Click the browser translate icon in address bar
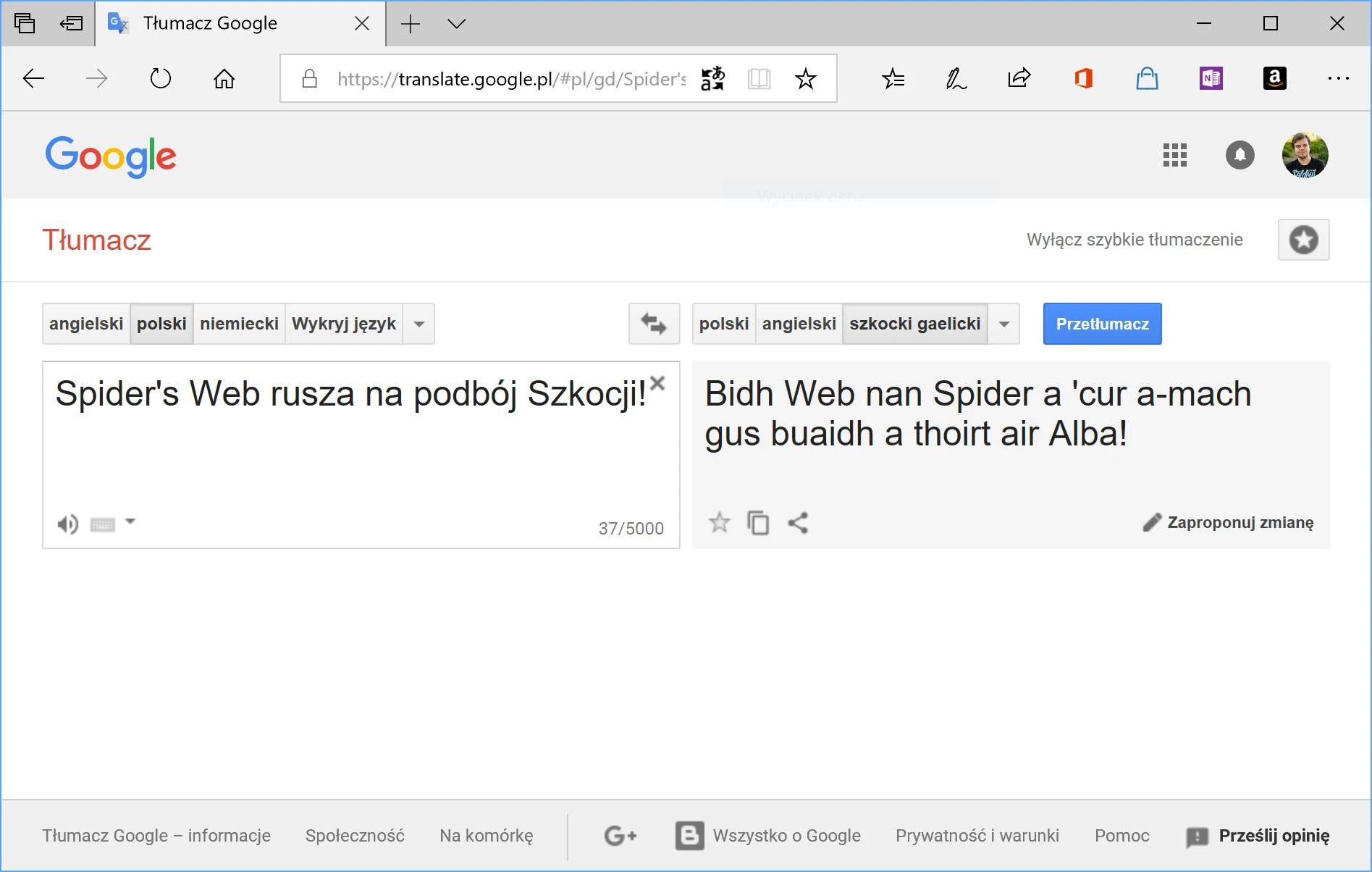The height and width of the screenshot is (872, 1372). click(712, 78)
